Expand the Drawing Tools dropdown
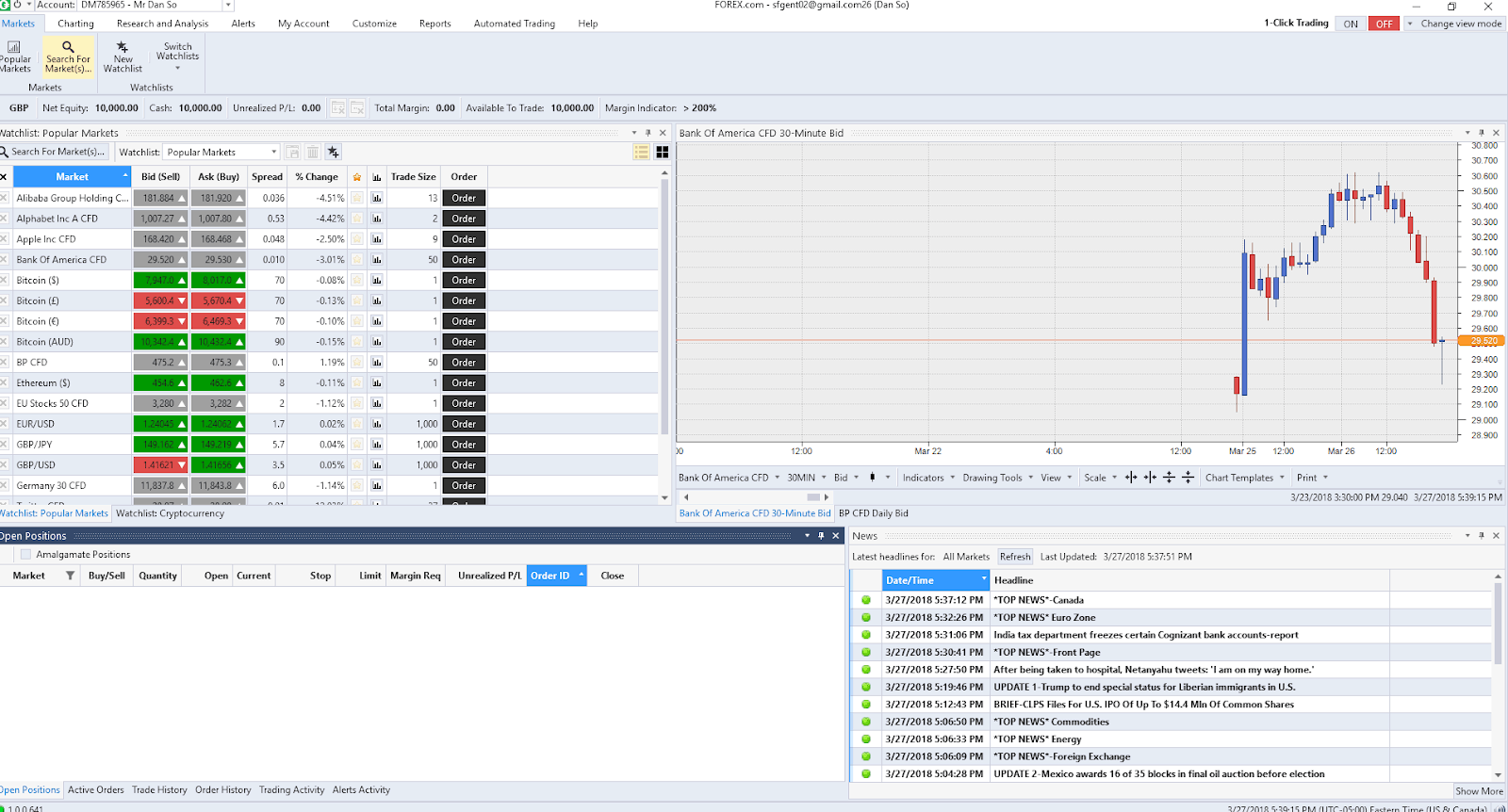Image resolution: width=1508 pixels, height=812 pixels. (x=998, y=478)
